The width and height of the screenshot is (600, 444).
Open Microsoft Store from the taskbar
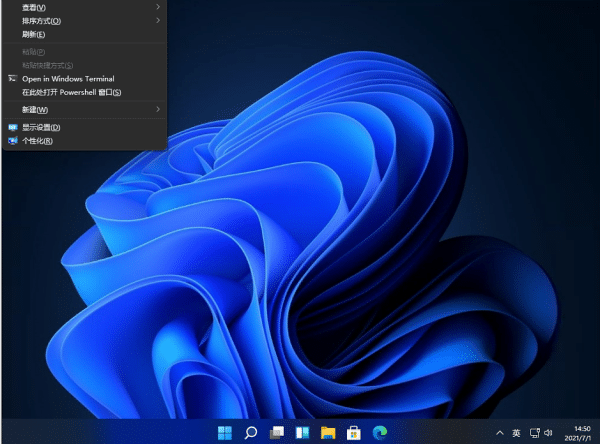click(353, 432)
